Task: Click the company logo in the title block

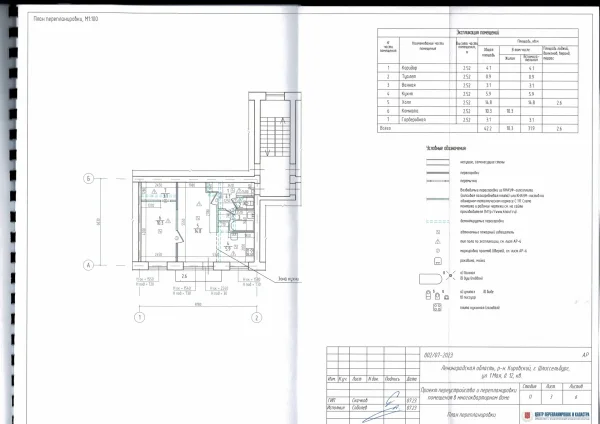Action: point(556,415)
